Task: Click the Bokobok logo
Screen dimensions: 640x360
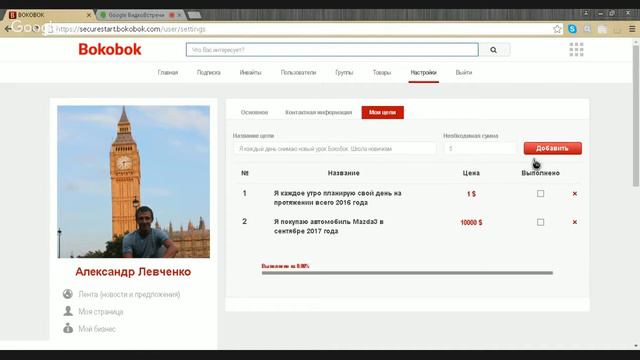Action: 110,49
